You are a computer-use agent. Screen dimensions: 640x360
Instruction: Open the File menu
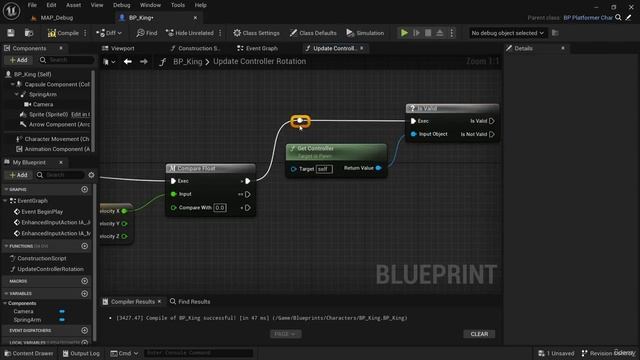click(x=32, y=5)
